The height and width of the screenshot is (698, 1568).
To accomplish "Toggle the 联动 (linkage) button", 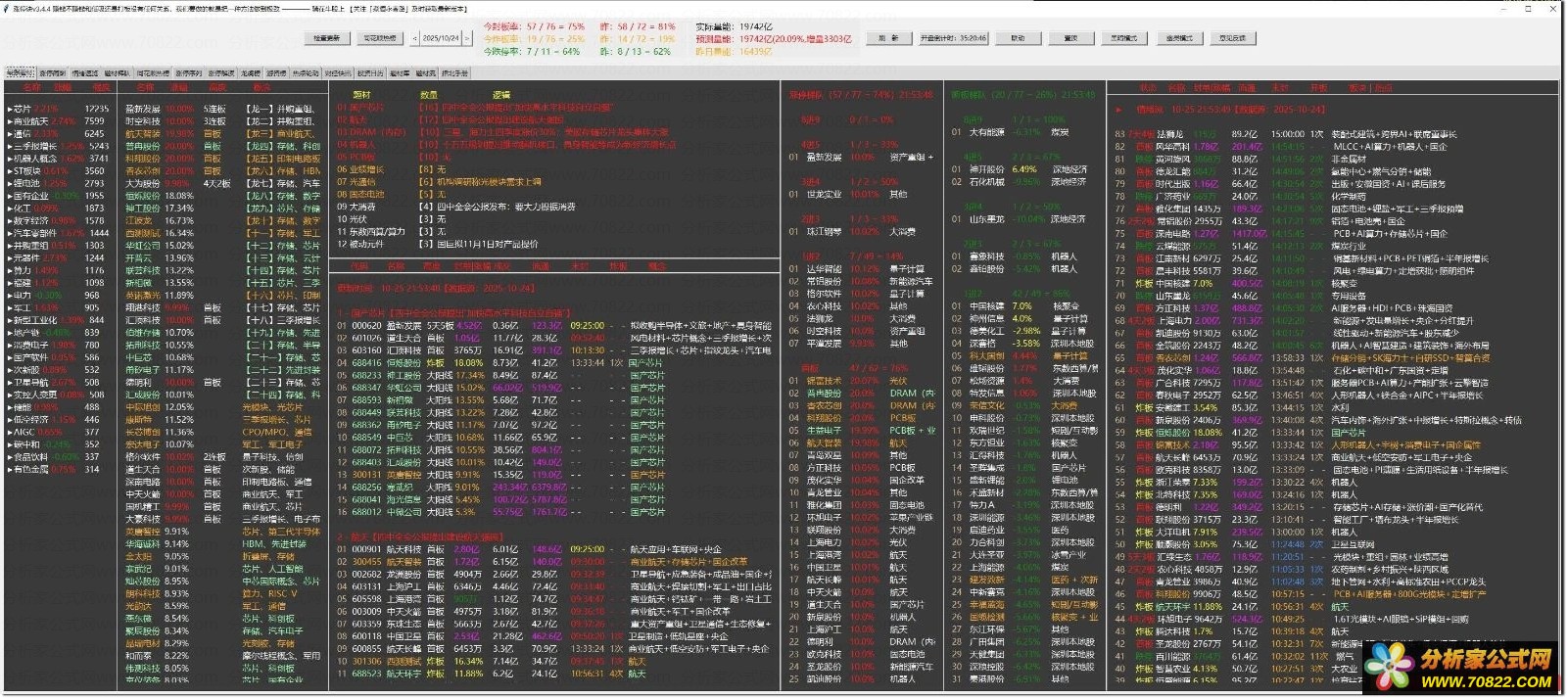I will [1018, 38].
